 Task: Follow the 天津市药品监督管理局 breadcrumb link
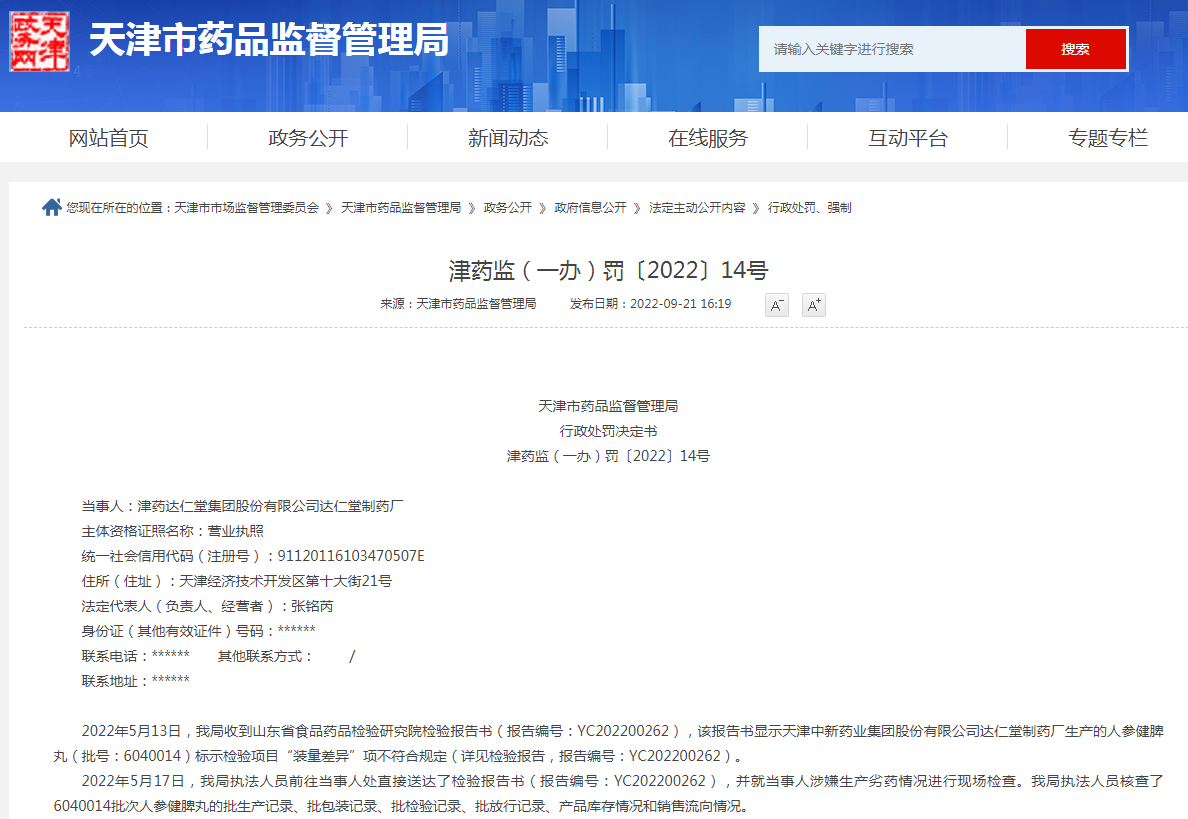tap(401, 208)
